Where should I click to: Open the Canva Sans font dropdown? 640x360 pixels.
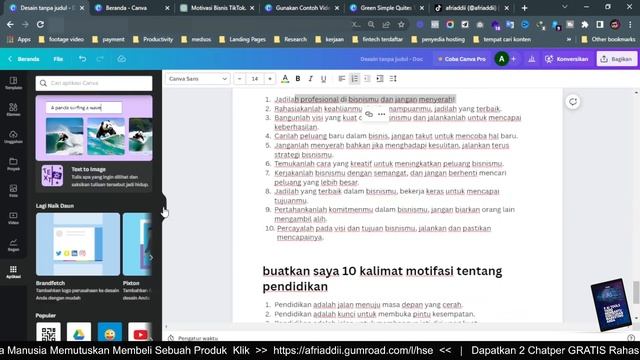(198, 78)
